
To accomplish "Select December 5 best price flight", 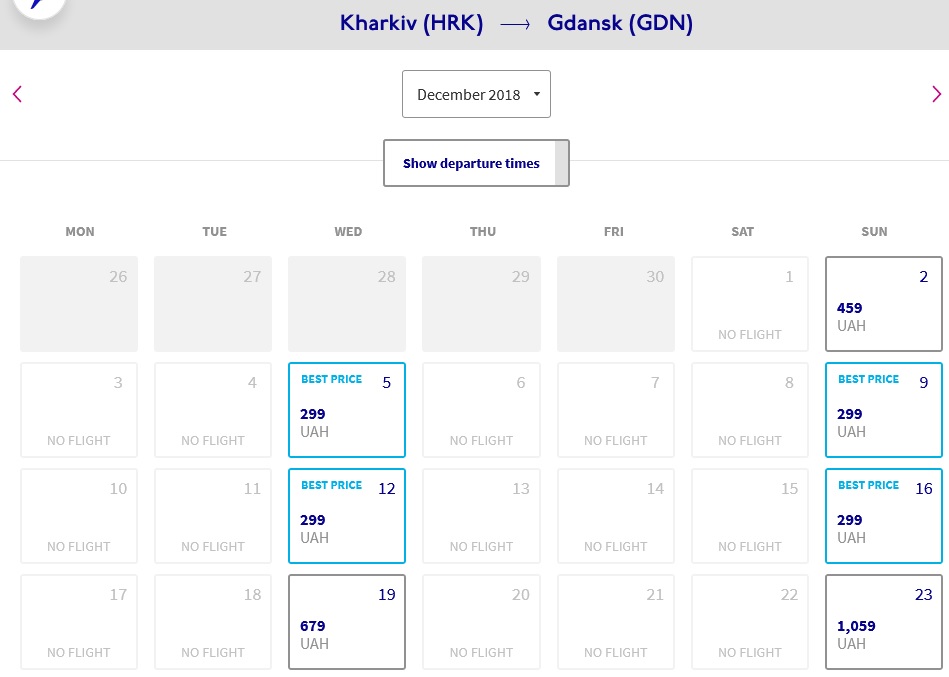I will pos(347,410).
